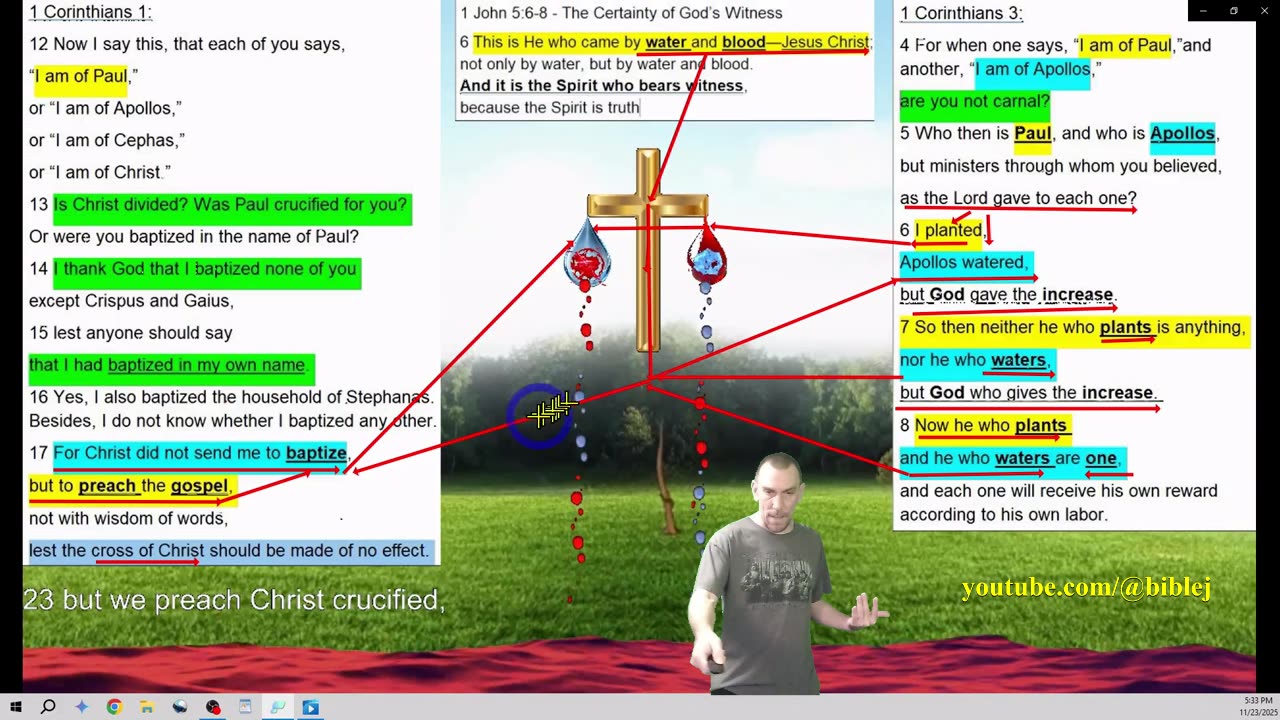Close the window
The width and height of the screenshot is (1280, 720).
point(1264,11)
